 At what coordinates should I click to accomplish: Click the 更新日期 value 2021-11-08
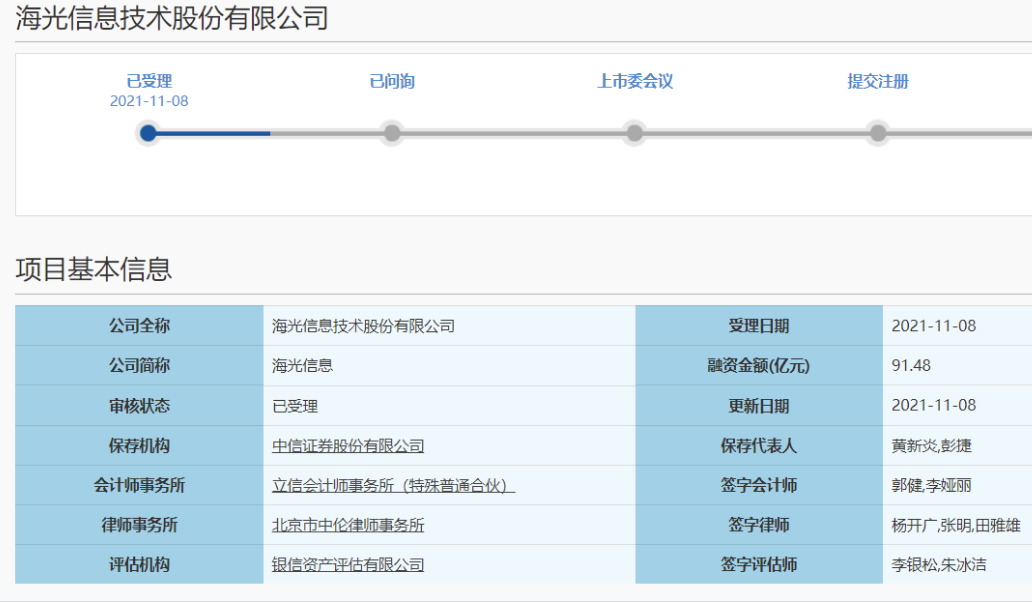point(933,405)
